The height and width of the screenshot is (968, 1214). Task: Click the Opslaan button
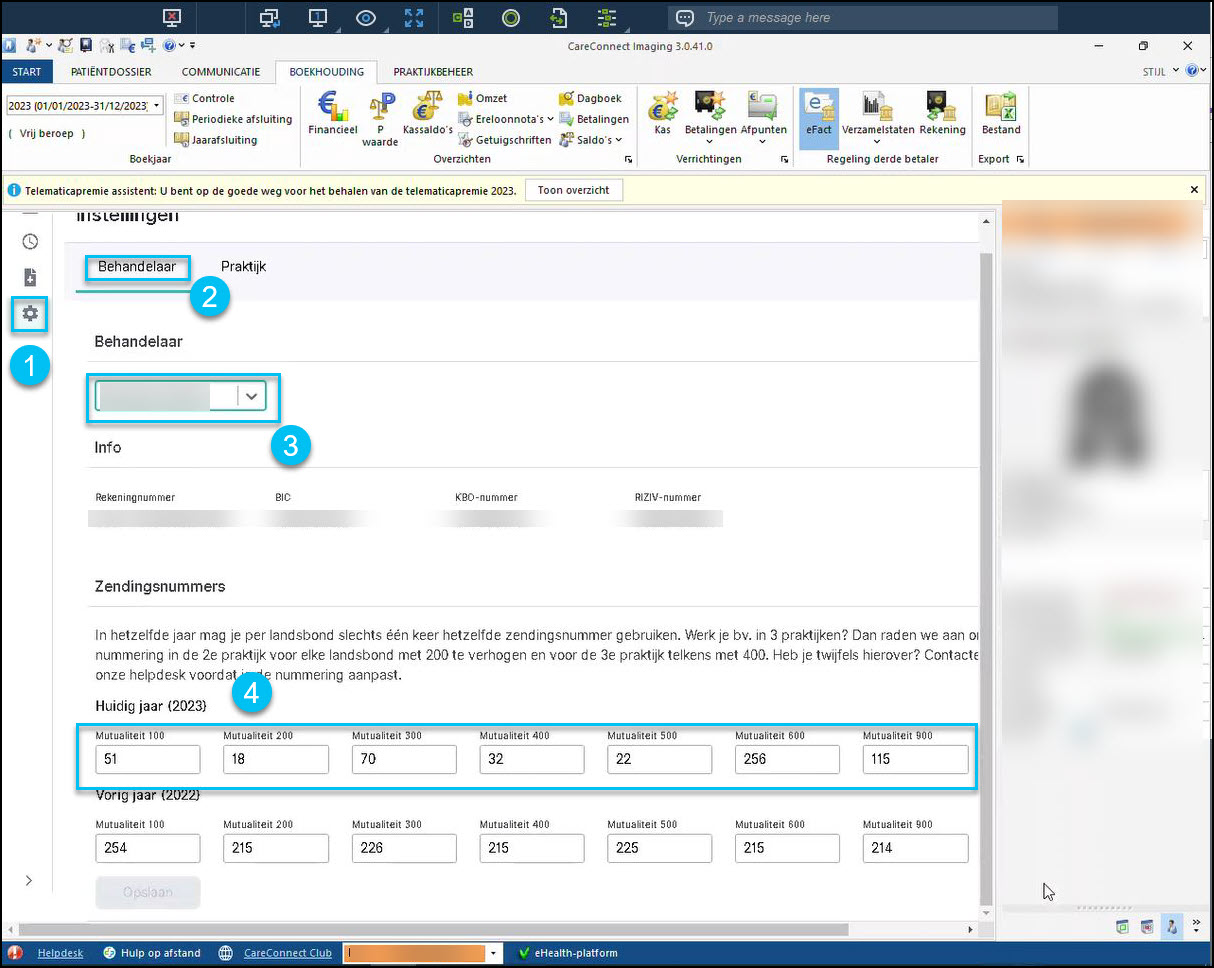(148, 892)
